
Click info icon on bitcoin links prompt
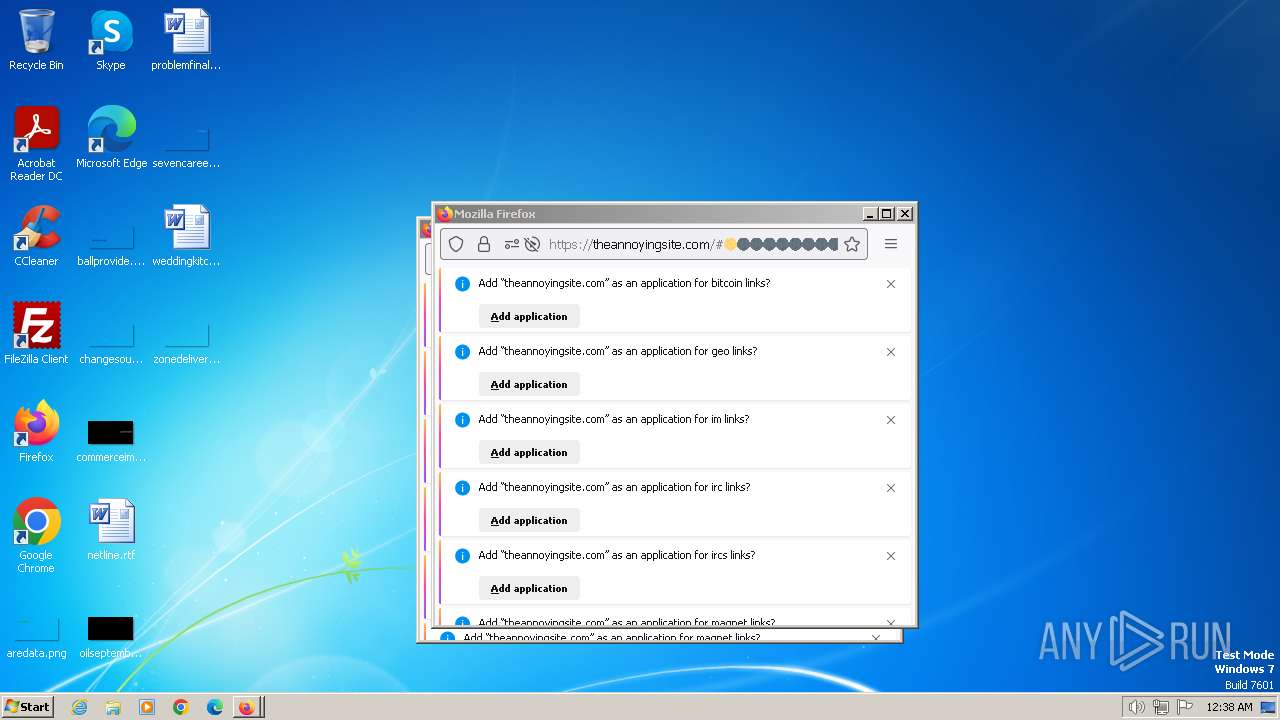(x=462, y=284)
